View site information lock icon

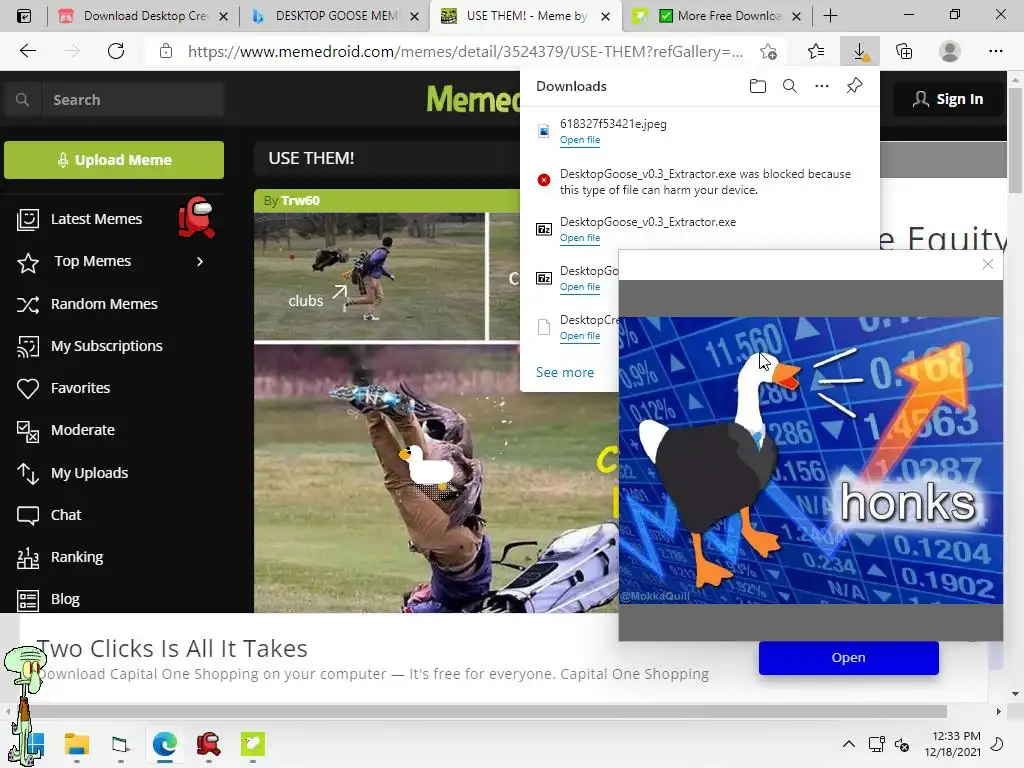[x=166, y=51]
